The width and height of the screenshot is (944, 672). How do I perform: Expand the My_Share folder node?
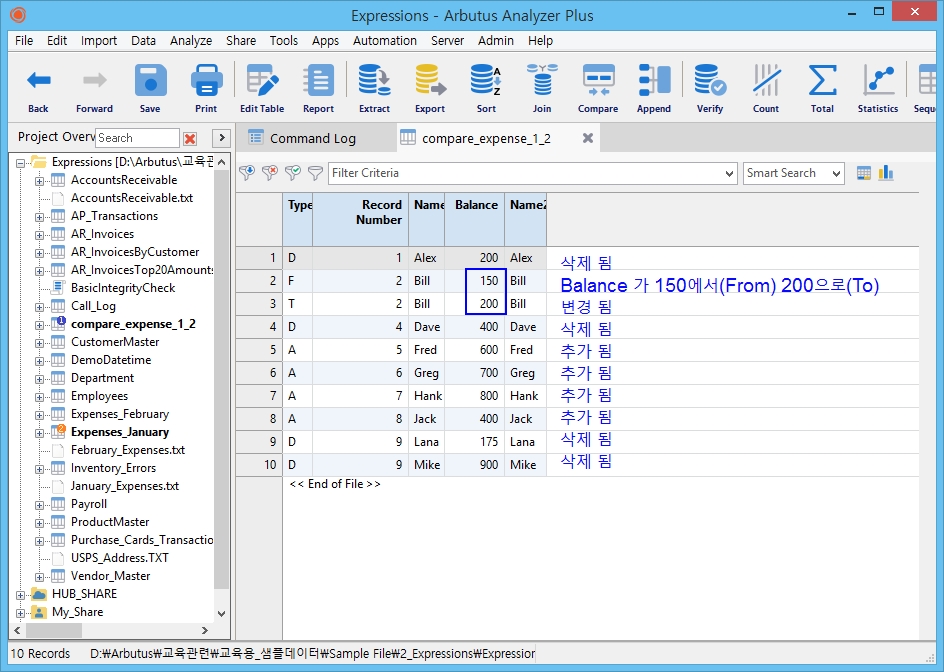[x=20, y=613]
